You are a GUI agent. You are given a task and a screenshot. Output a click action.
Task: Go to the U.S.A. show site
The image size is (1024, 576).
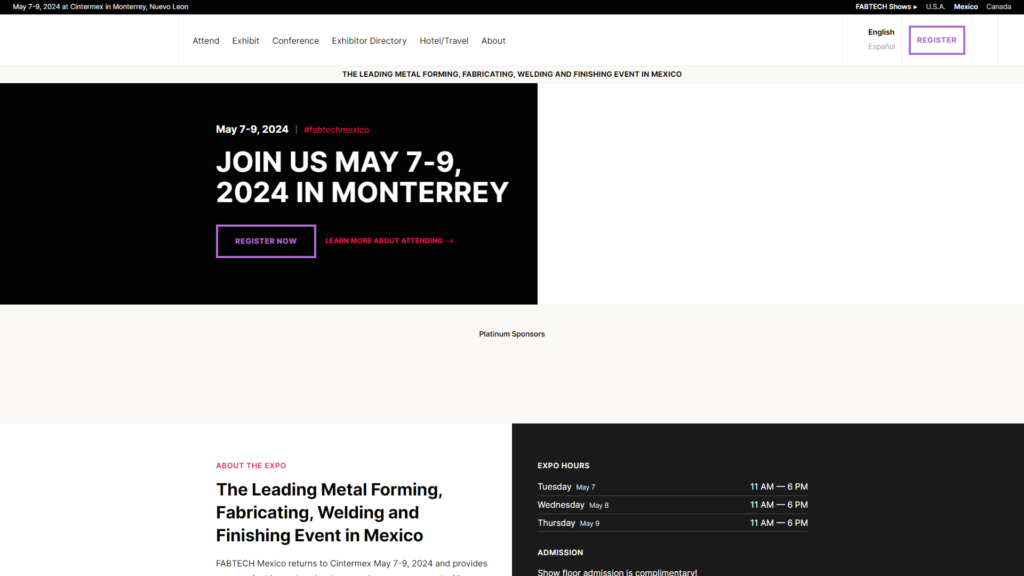(x=935, y=7)
